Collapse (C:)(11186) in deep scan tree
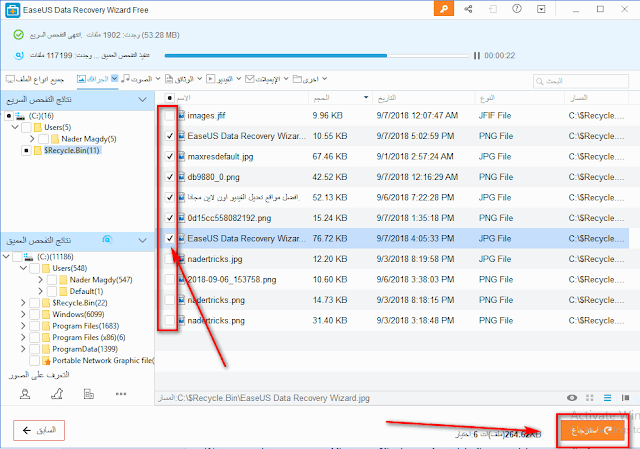The image size is (640, 449). [6, 257]
